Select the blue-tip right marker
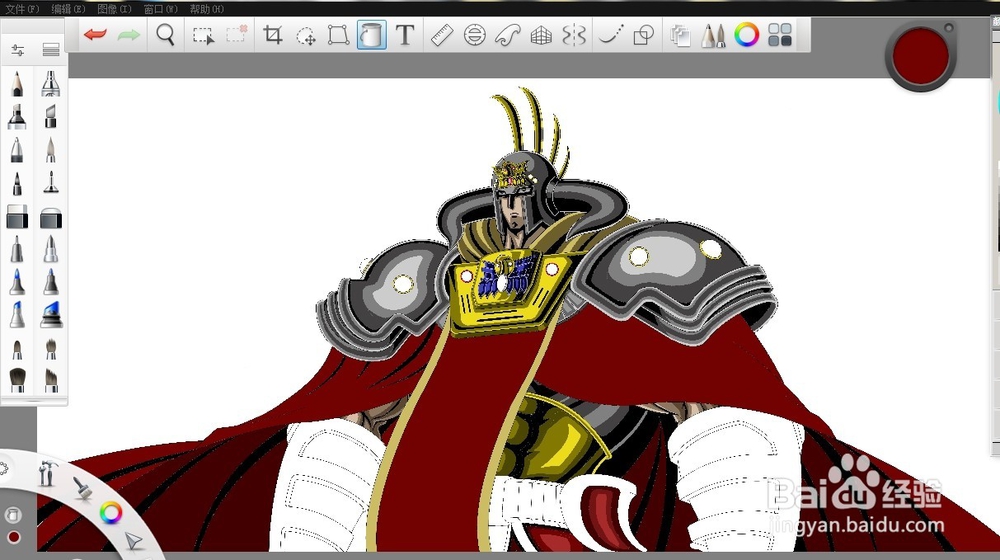Image resolution: width=1000 pixels, height=560 pixels. pyautogui.click(x=50, y=281)
